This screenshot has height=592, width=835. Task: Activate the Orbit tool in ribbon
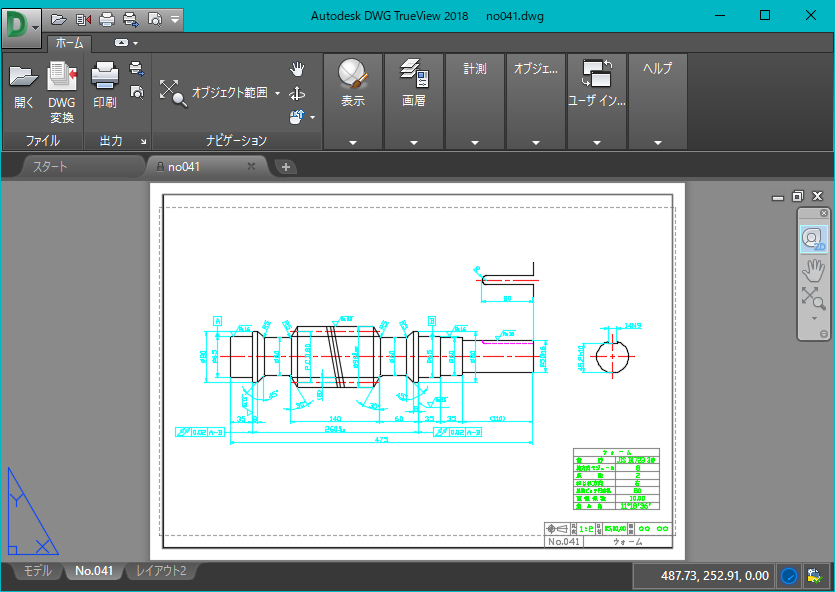click(x=297, y=93)
